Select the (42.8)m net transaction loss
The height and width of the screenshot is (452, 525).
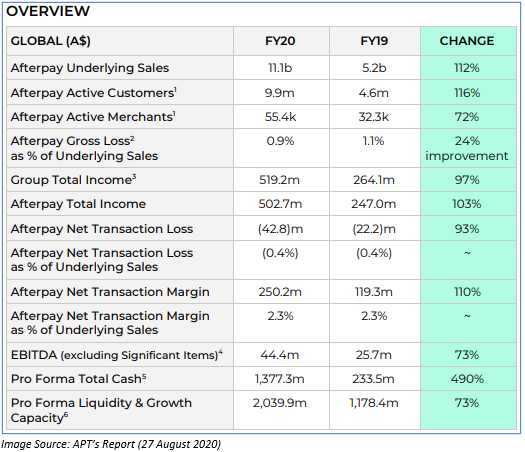(280, 229)
